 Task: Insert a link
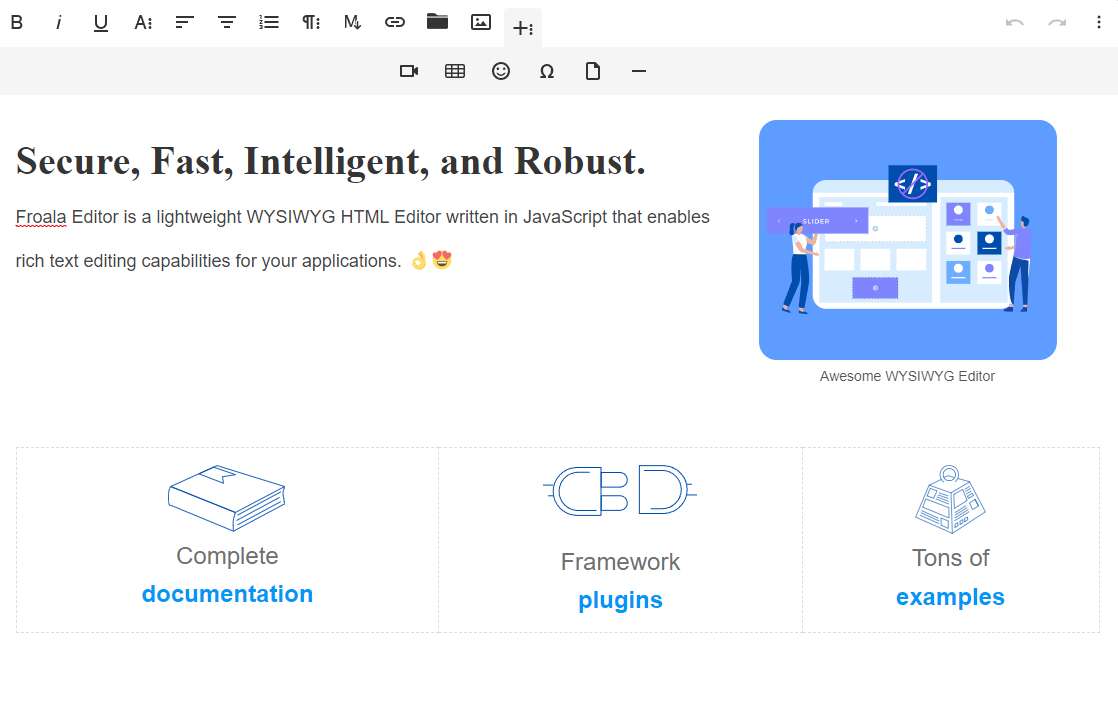tap(395, 23)
